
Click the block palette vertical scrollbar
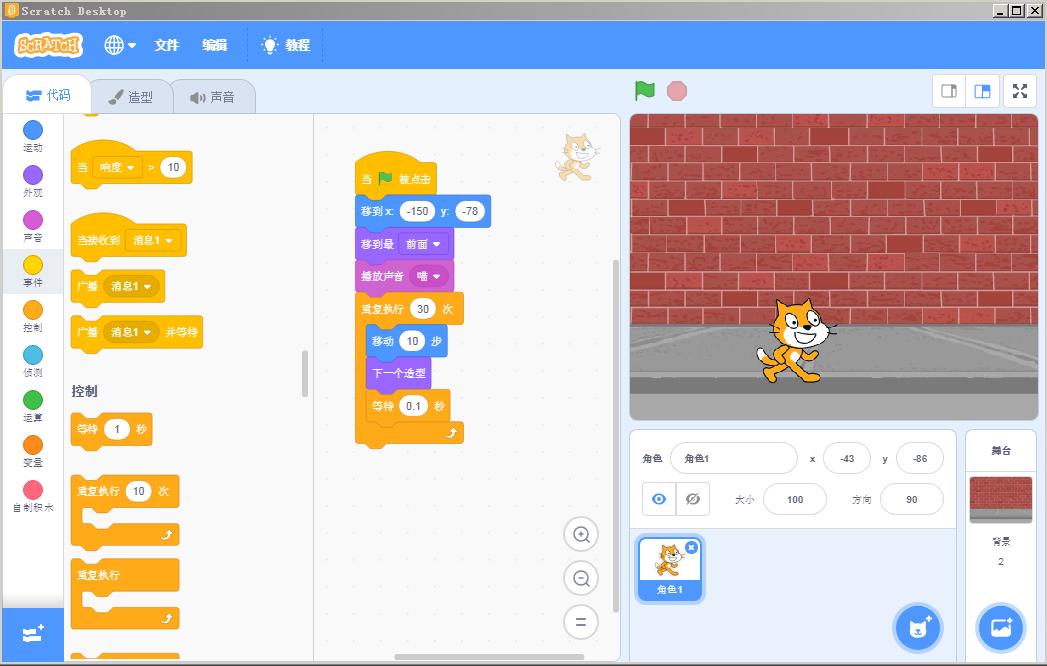[305, 373]
